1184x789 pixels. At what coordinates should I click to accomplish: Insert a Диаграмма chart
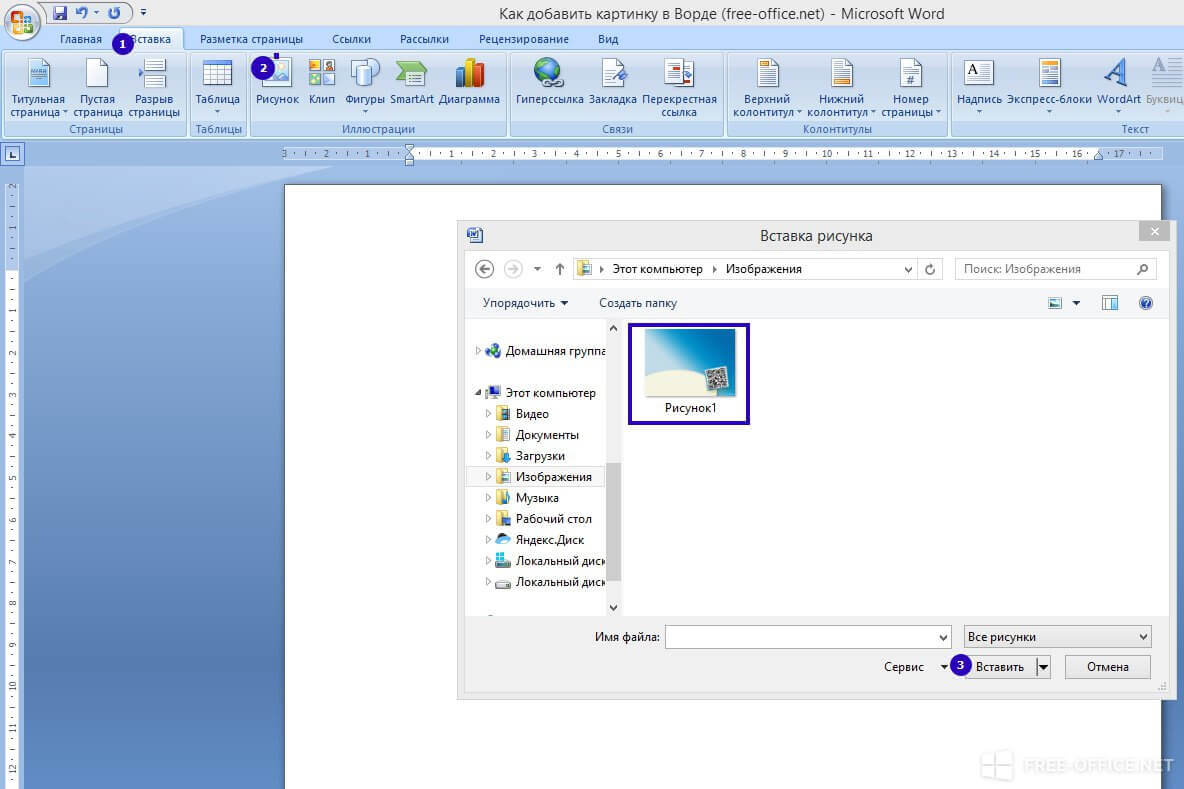coord(469,83)
